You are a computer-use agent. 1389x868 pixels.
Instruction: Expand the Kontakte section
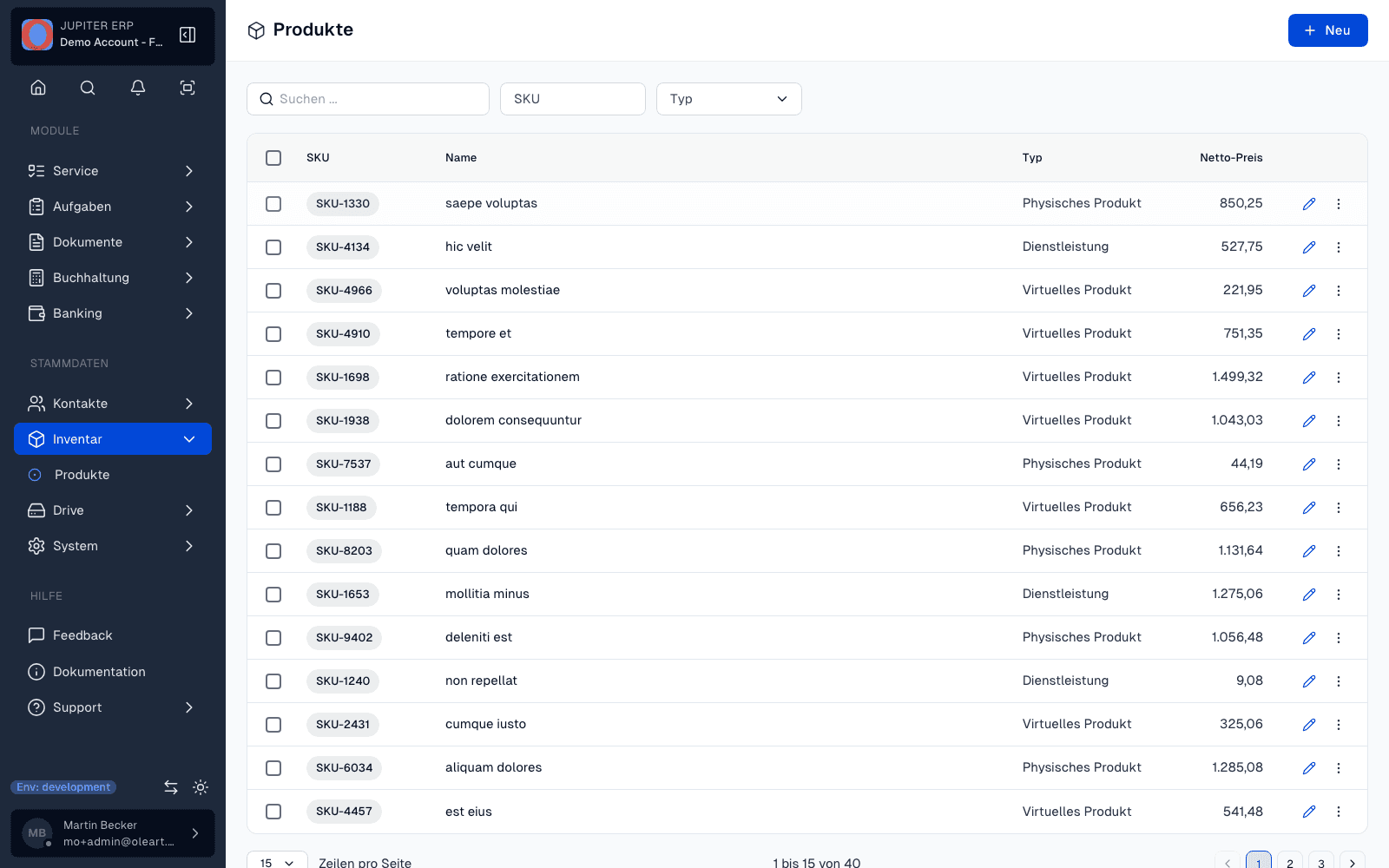tap(113, 404)
